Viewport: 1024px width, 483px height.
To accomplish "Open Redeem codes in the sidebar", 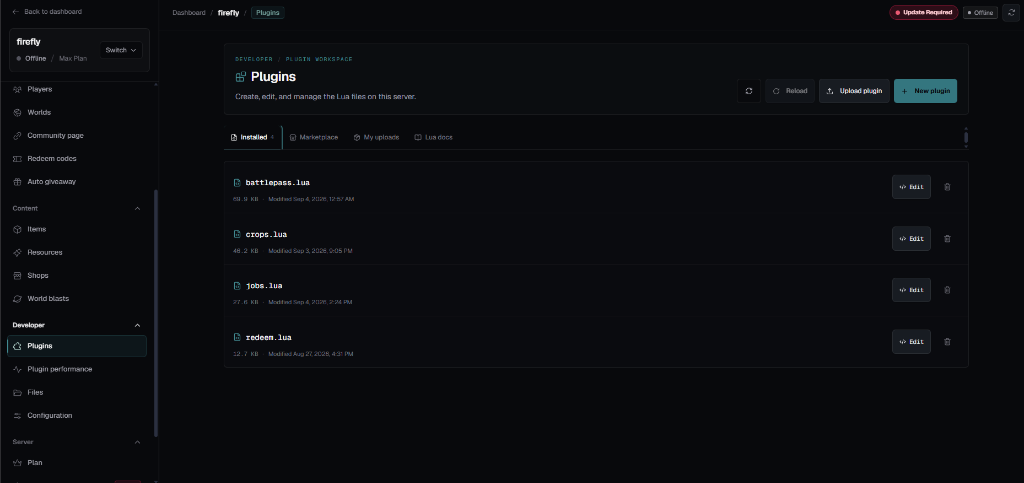I will (77, 159).
